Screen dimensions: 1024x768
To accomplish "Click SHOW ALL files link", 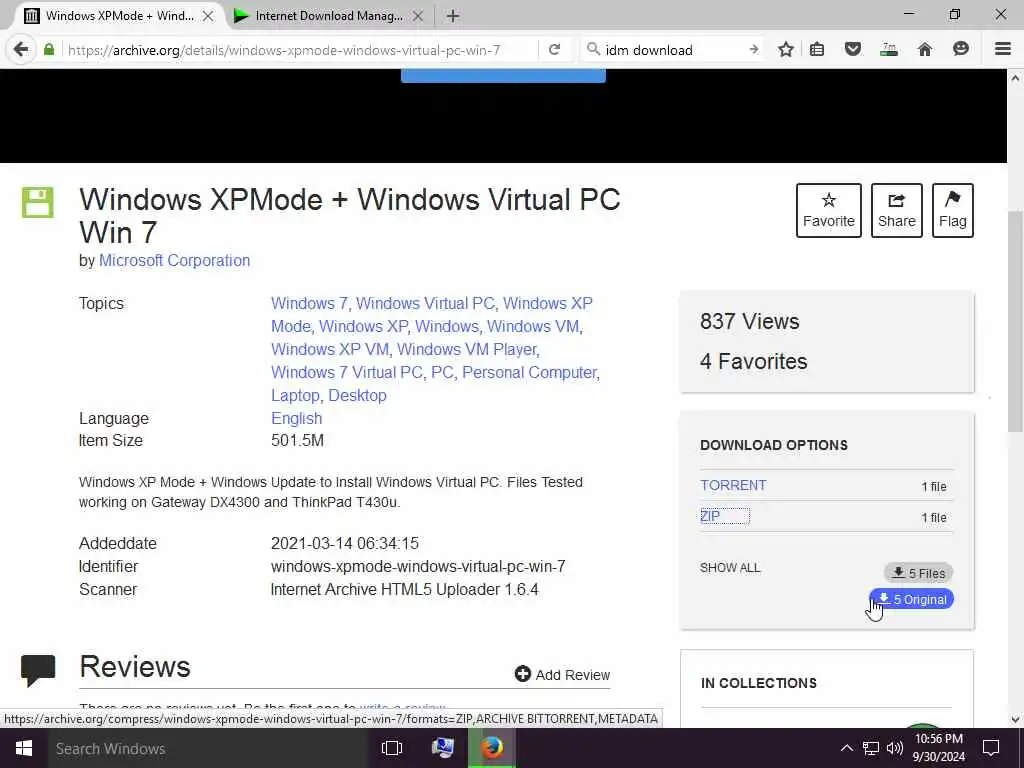I will point(730,568).
